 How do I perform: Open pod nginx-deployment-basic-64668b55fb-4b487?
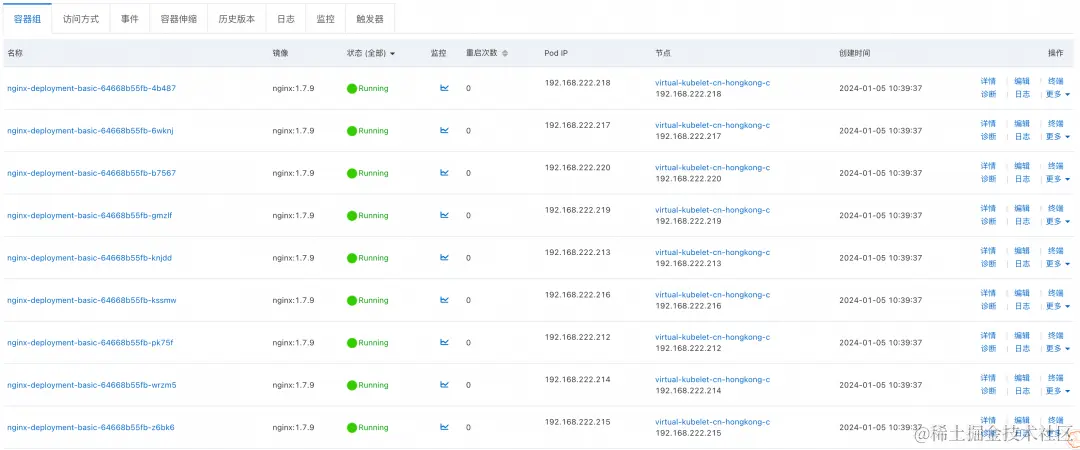tap(92, 88)
